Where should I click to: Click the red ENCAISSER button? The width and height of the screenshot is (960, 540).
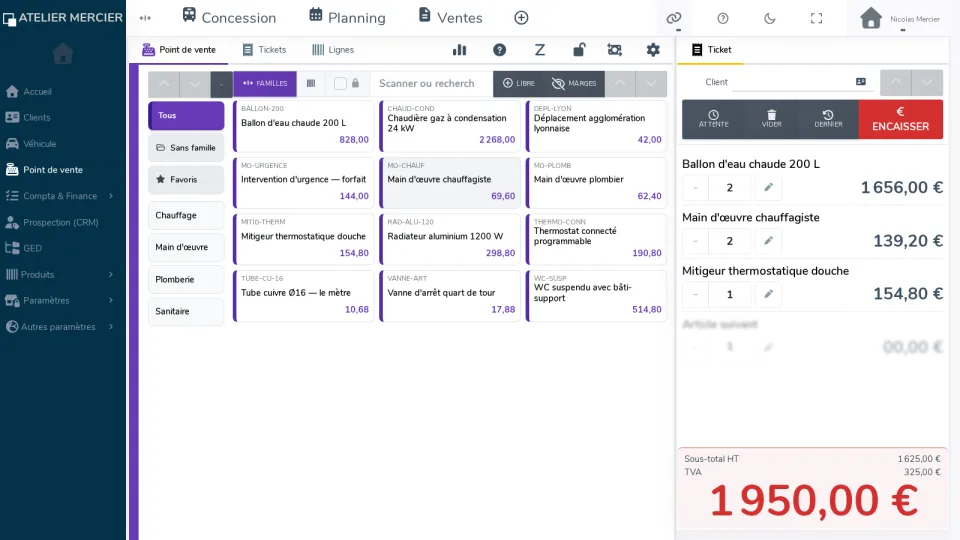pyautogui.click(x=901, y=119)
